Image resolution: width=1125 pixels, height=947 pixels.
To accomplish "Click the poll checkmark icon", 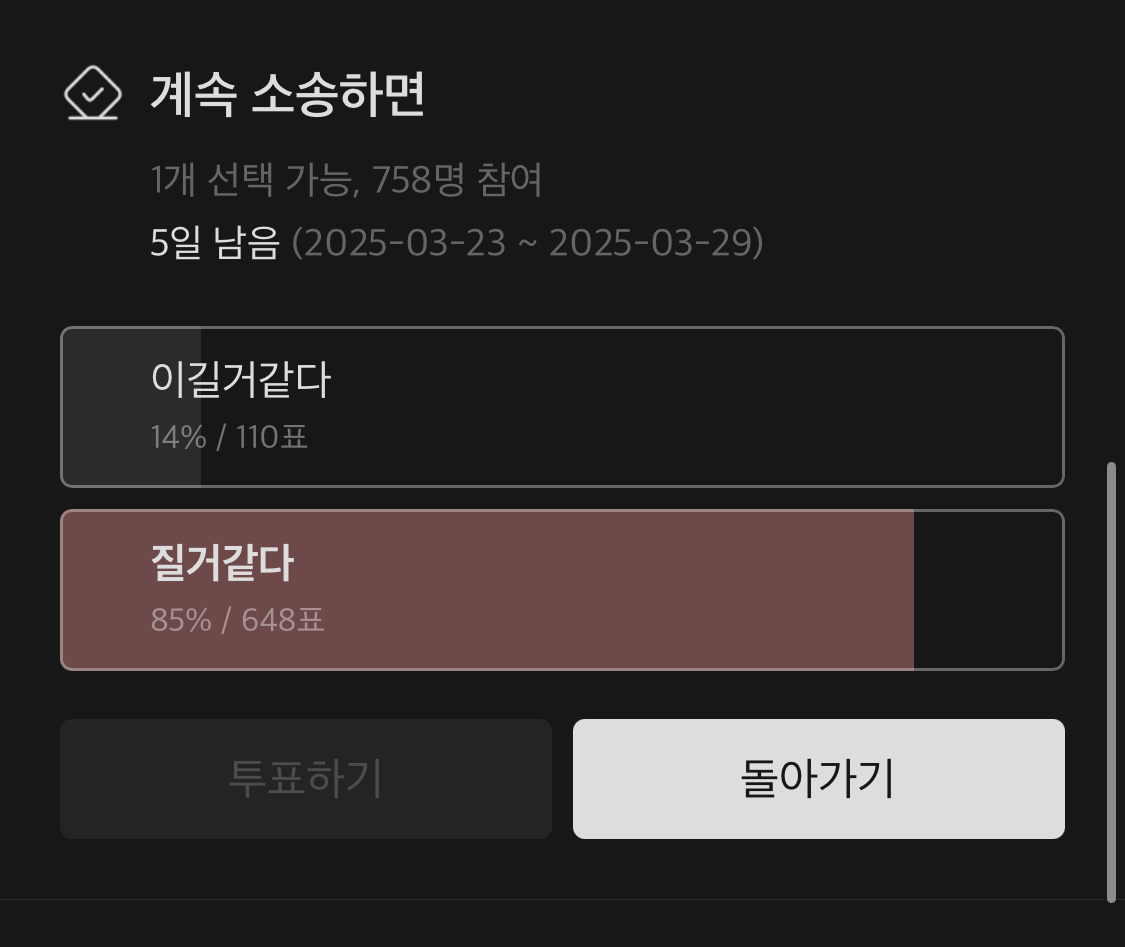I will pos(93,94).
